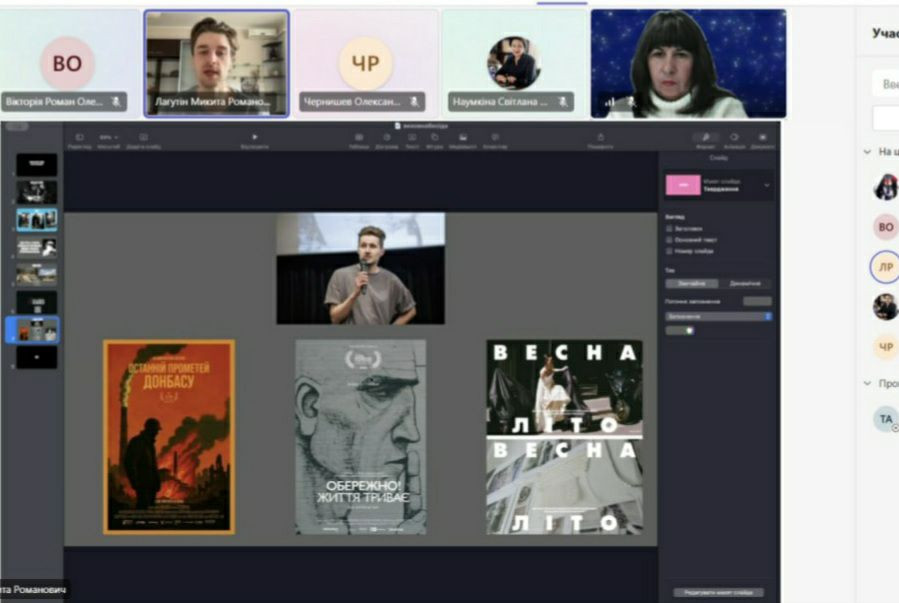Select the Text box tool icon
899x603 pixels.
[412, 137]
